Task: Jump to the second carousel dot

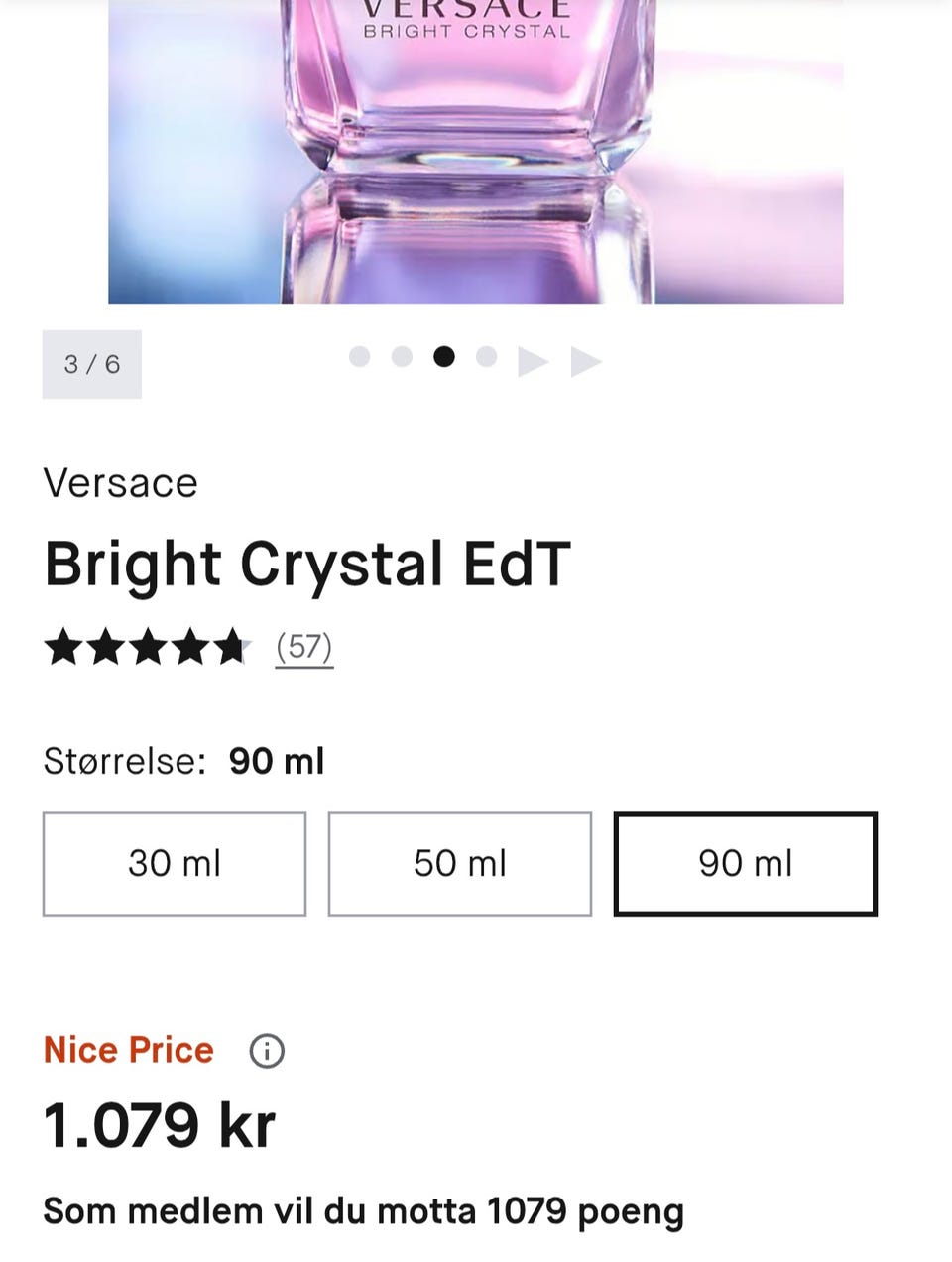Action: [x=402, y=356]
